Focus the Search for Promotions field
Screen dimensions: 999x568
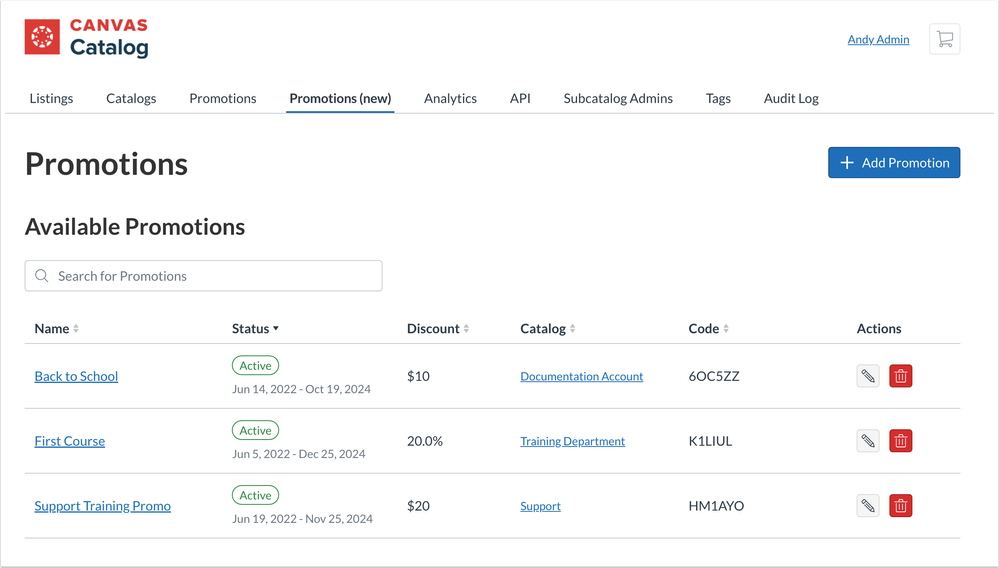[204, 276]
